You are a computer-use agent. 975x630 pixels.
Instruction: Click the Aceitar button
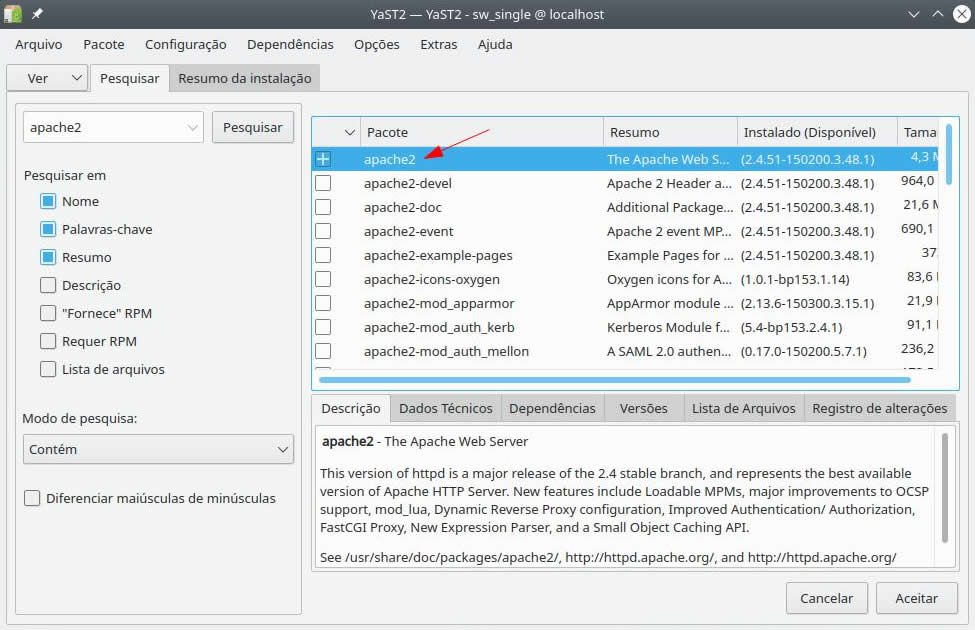(x=916, y=598)
